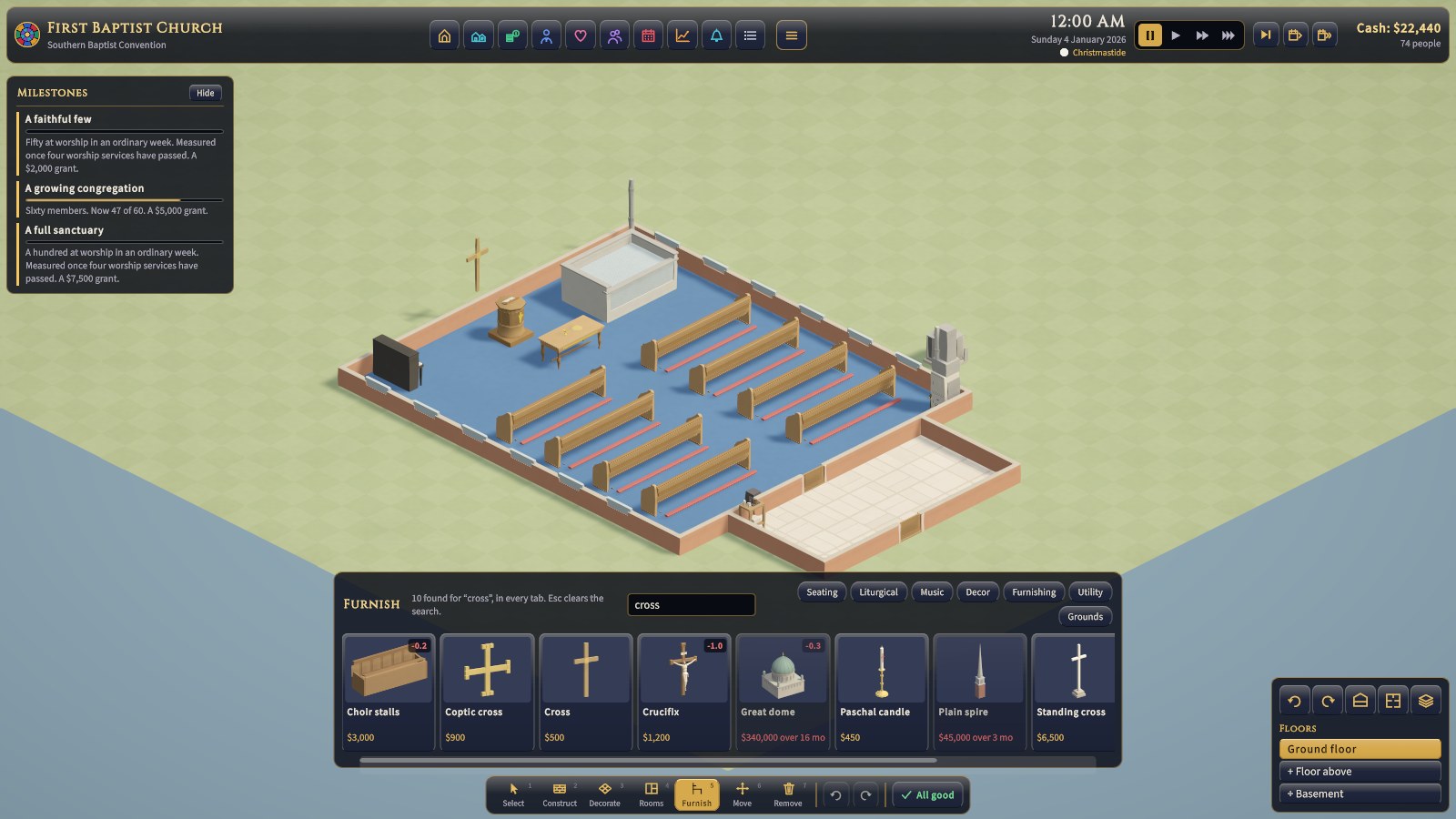Click the All good status button
Viewport: 1456px width, 819px height.
(927, 795)
